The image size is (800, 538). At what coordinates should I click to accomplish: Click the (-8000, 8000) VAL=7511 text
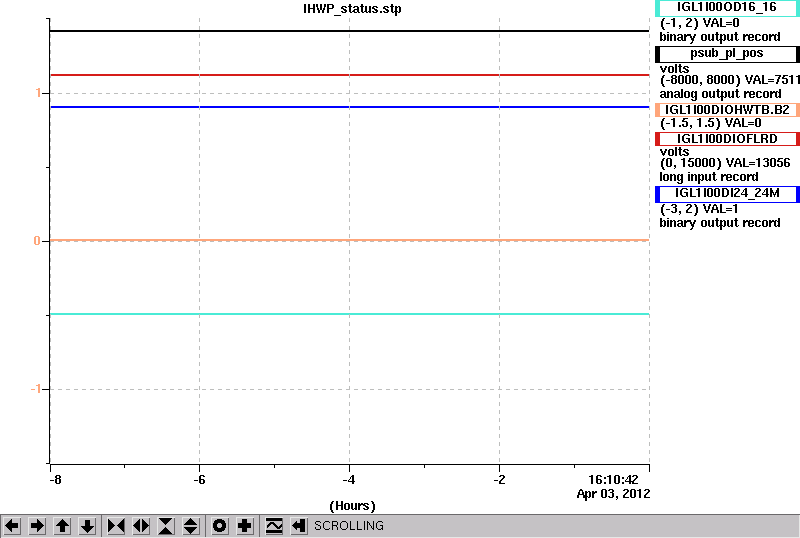tap(730, 80)
